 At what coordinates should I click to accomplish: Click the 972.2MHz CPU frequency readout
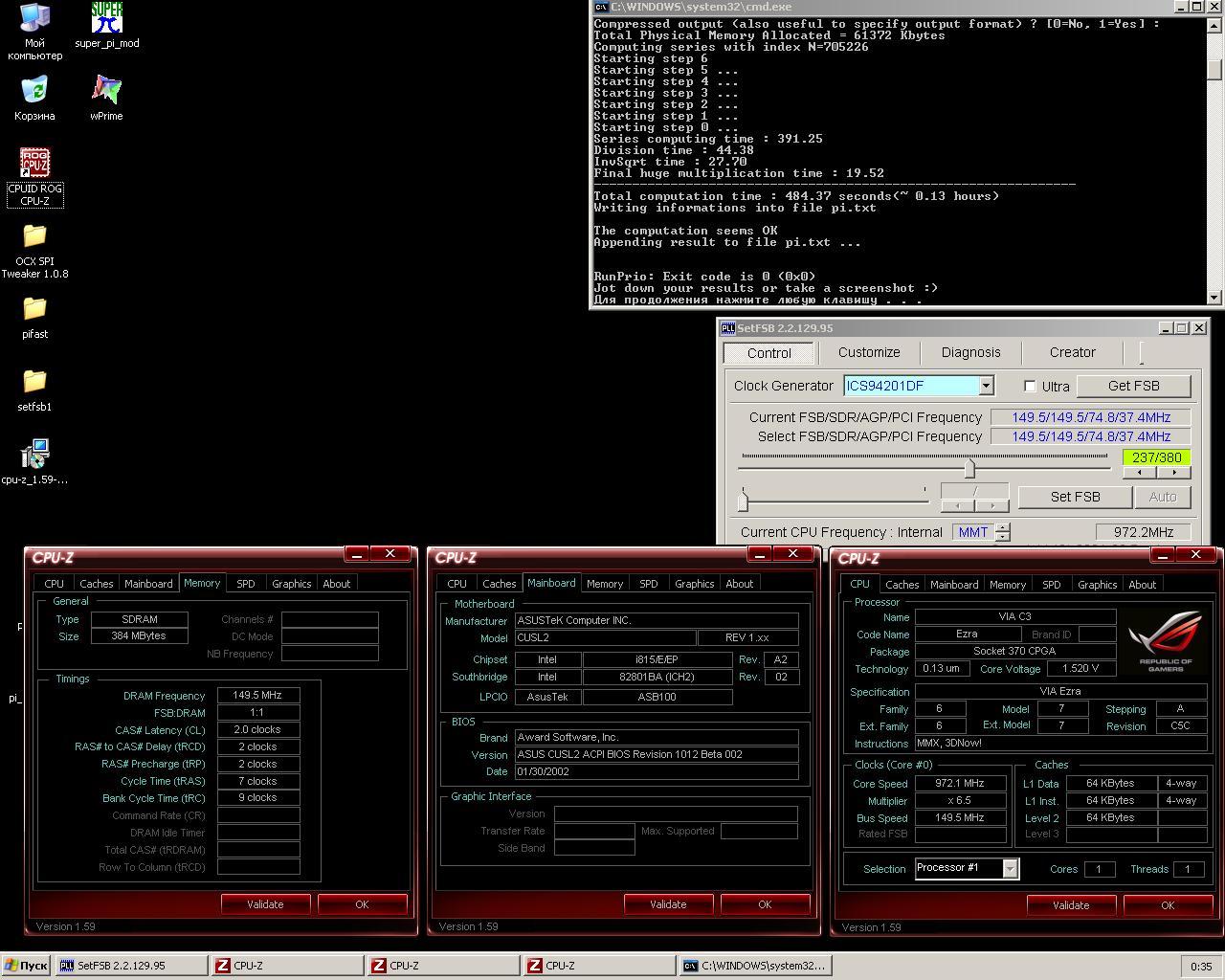1143,532
